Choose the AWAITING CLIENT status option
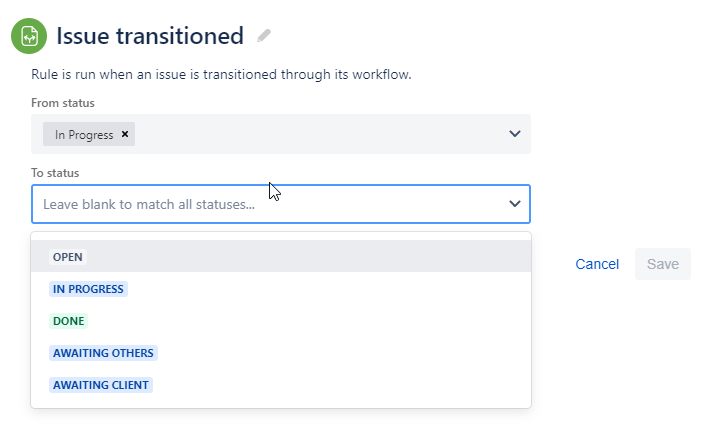 [x=101, y=385]
